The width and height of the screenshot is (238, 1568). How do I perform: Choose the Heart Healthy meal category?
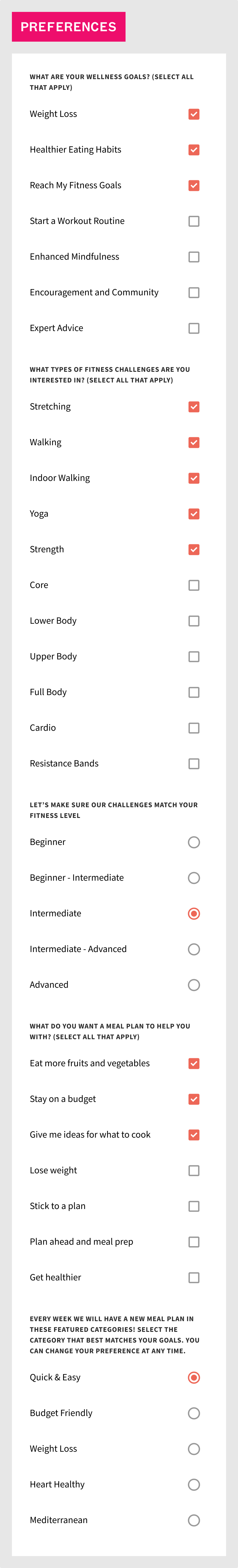(194, 1485)
